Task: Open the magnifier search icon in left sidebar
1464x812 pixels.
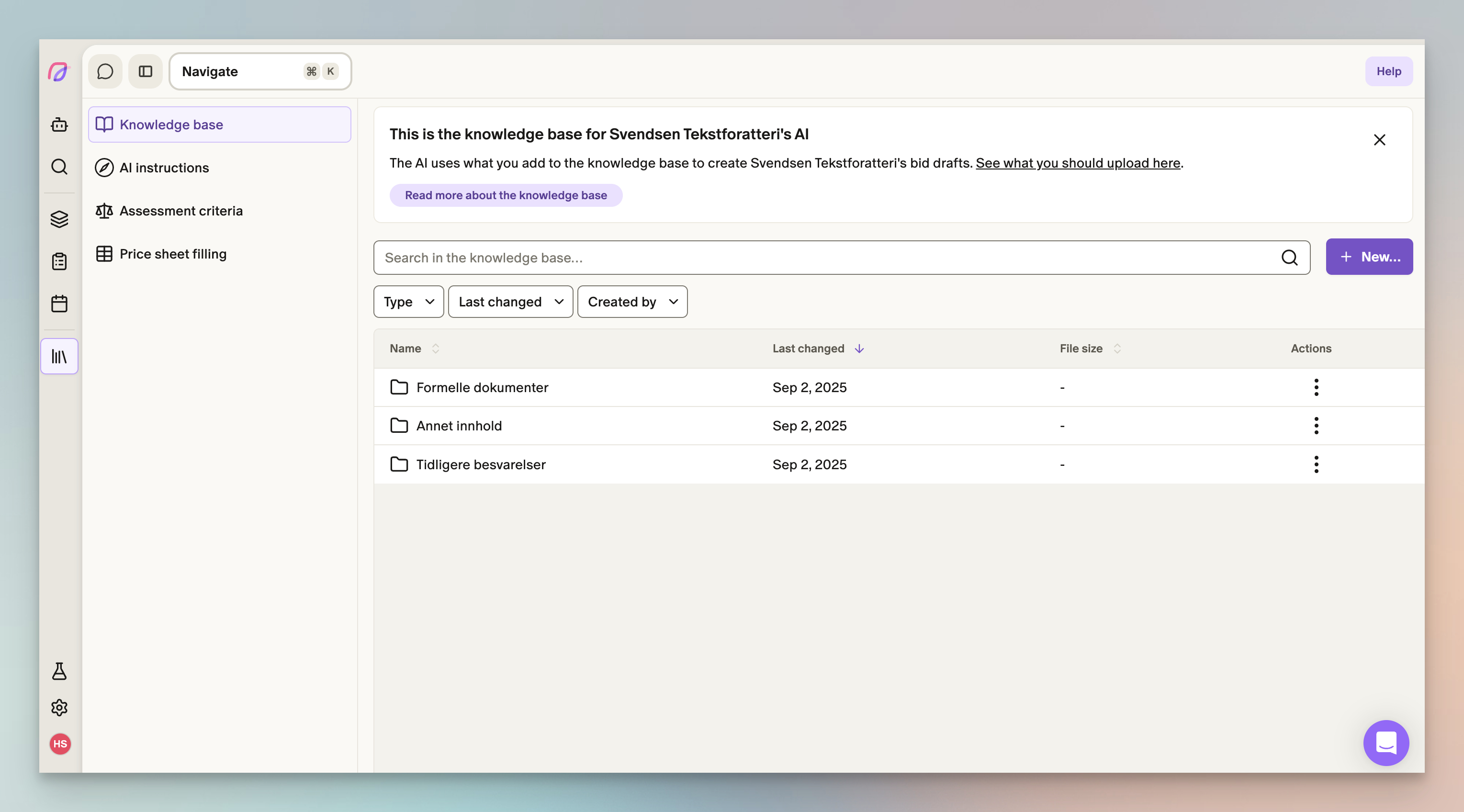Action: (x=59, y=167)
